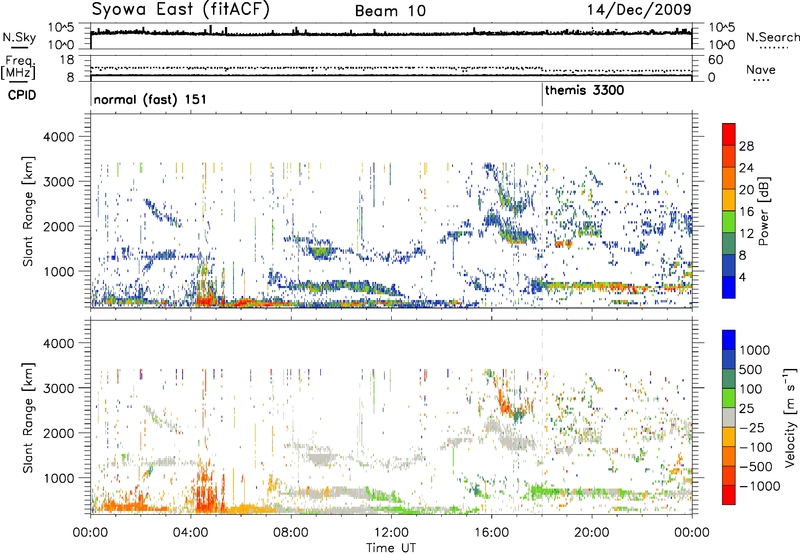Pick the light green 12–16 dB Power segment
The image size is (800, 554).
729,222
